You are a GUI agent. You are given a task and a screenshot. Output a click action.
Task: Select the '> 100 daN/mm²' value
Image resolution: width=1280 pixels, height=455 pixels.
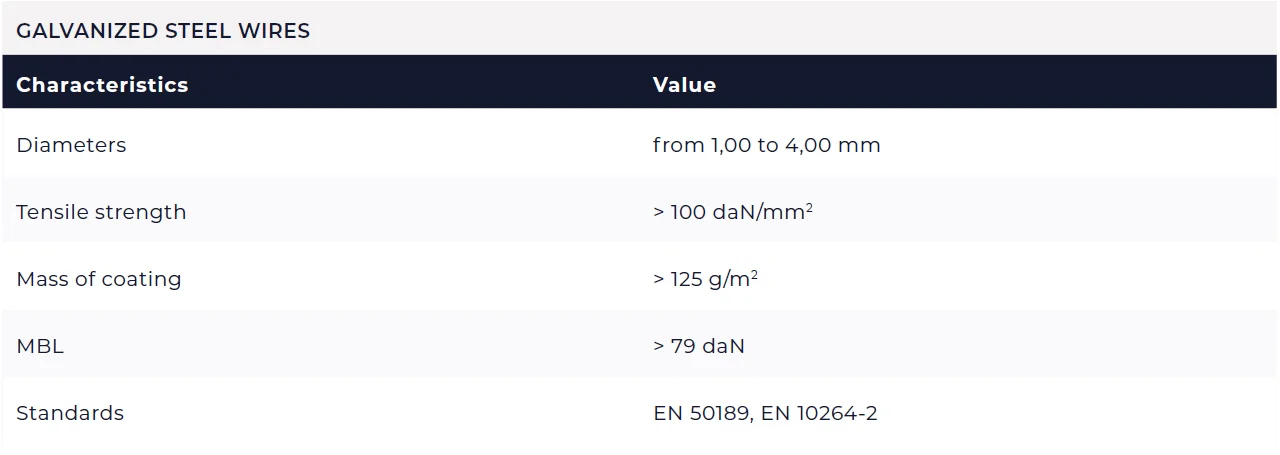733,212
